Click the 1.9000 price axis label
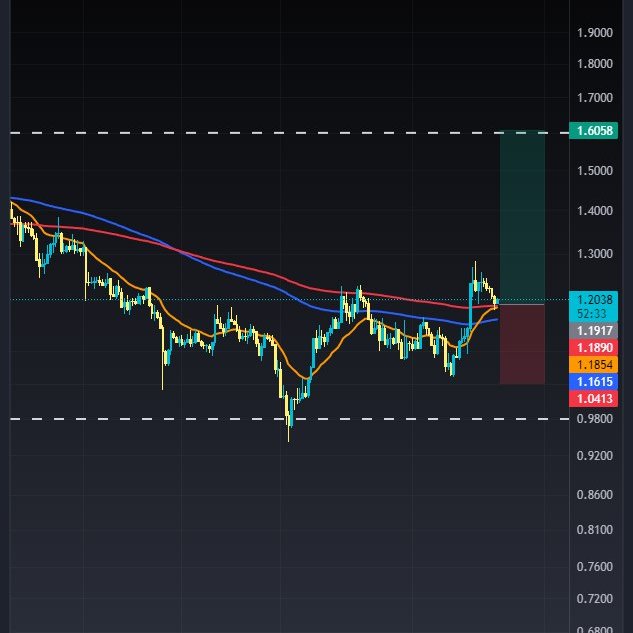Image resolution: width=633 pixels, height=633 pixels. (x=595, y=33)
